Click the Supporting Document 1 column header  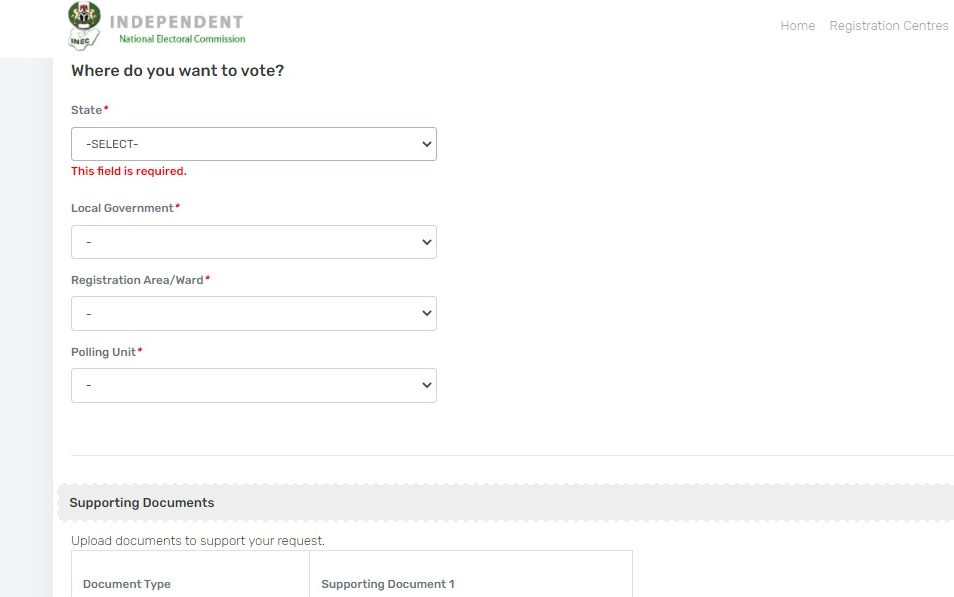(388, 584)
